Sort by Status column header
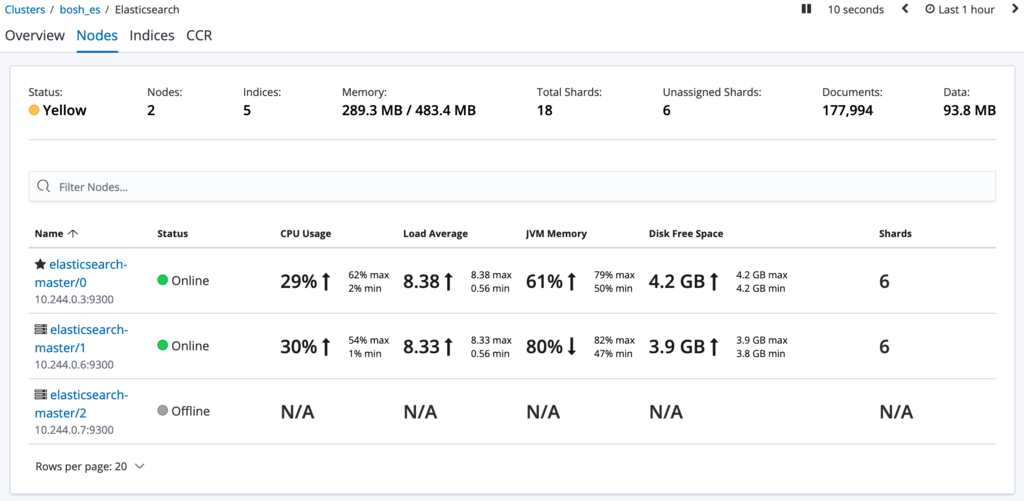 coord(172,233)
